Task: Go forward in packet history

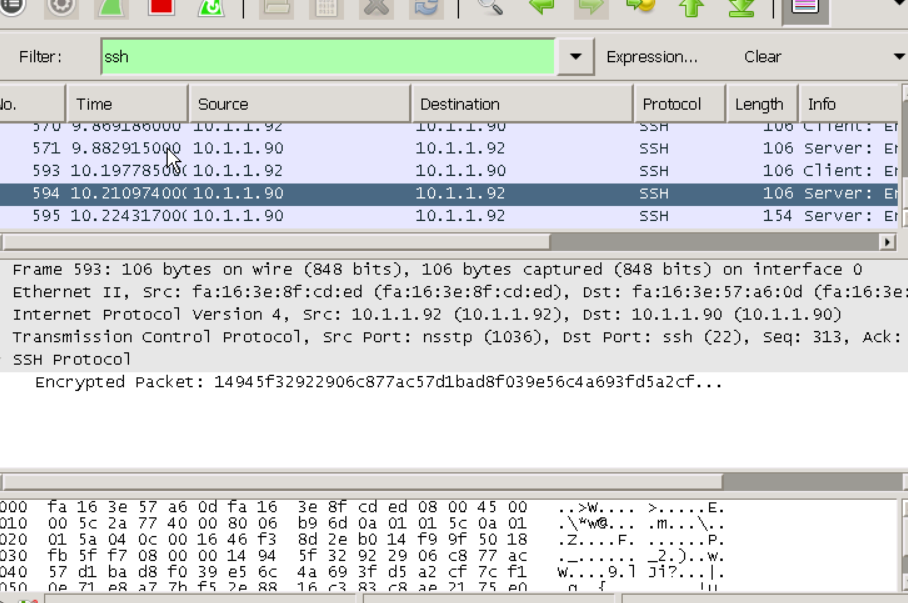Action: point(591,6)
